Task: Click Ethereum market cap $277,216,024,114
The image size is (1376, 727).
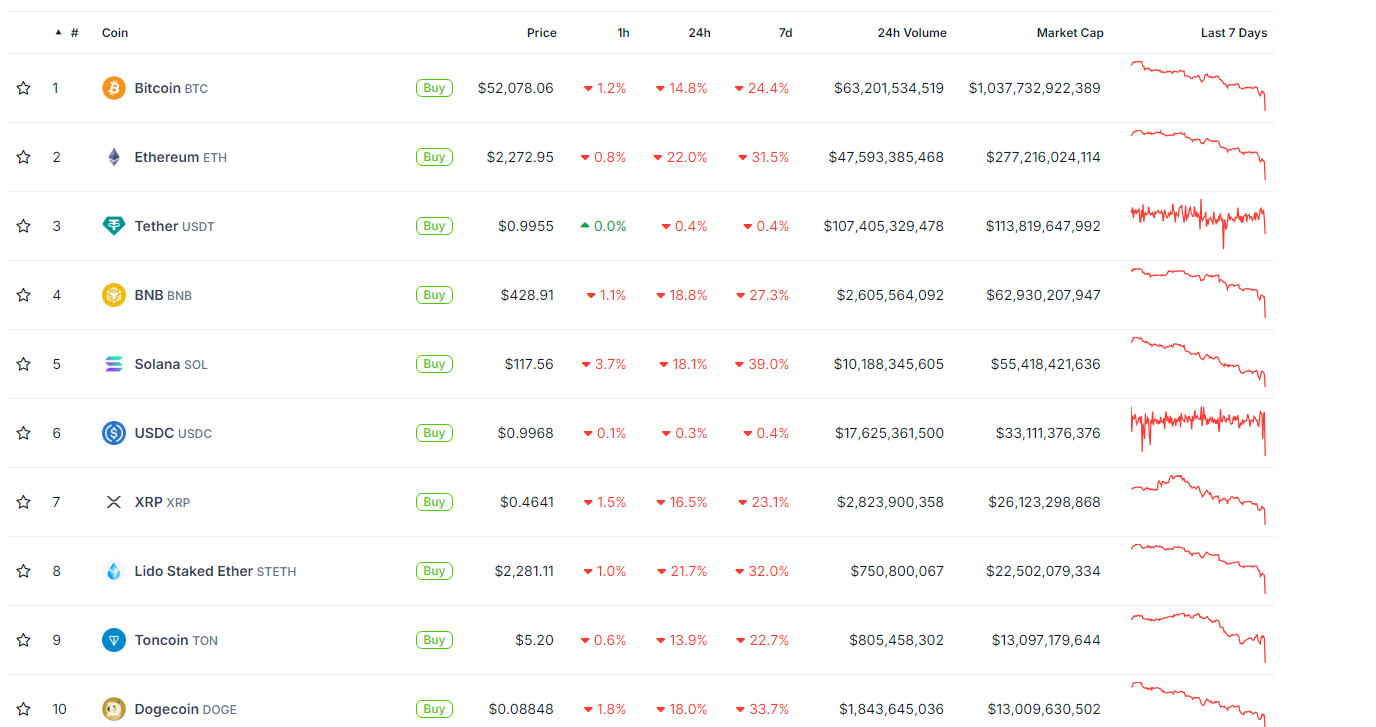Action: (x=1043, y=157)
